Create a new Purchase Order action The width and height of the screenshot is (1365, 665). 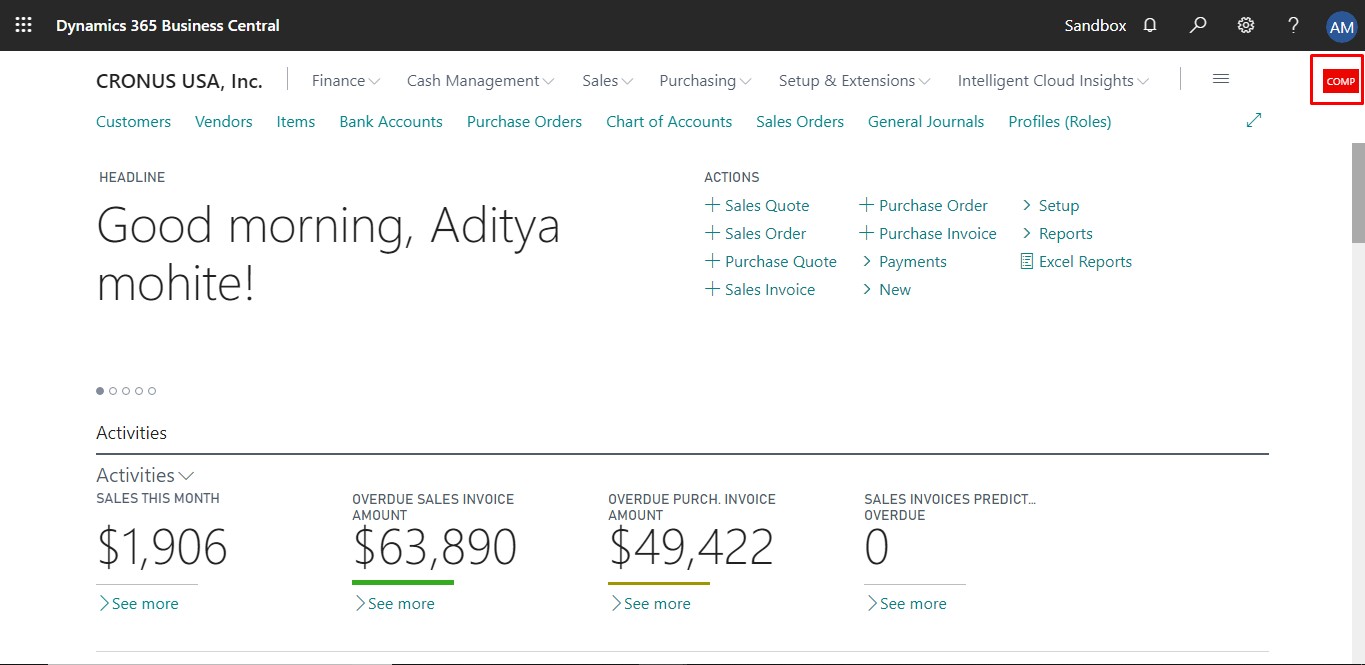coord(924,205)
